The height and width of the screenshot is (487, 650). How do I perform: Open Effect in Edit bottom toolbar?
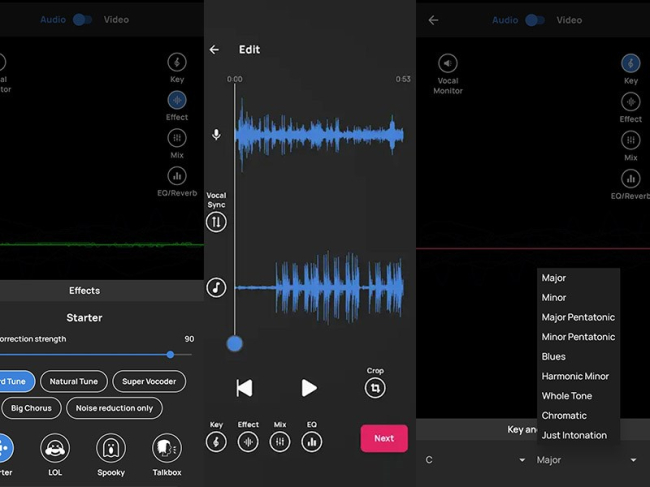tap(248, 442)
